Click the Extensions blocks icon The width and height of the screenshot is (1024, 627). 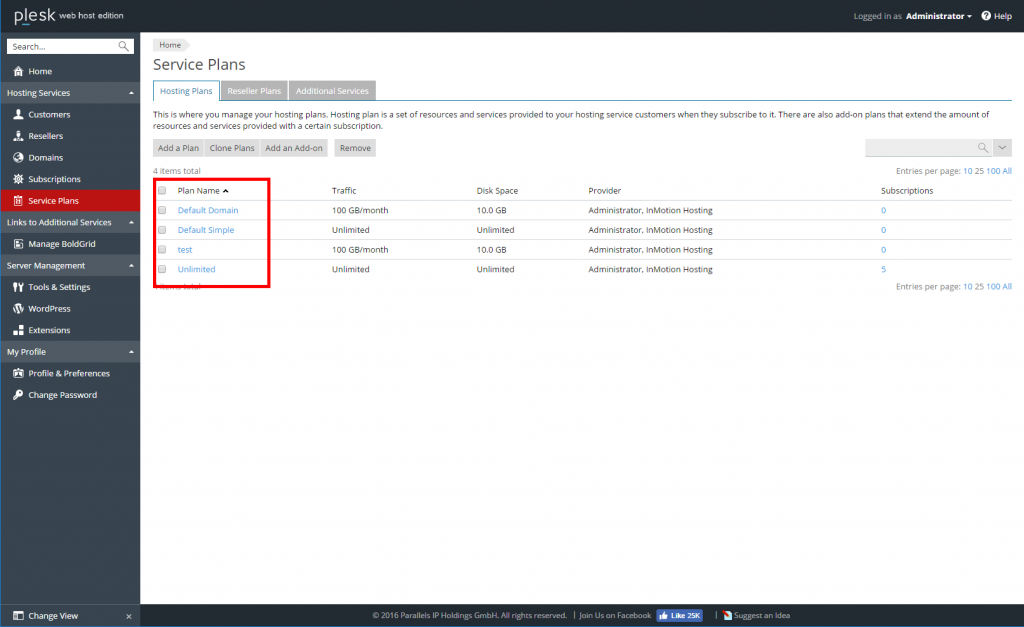coord(18,330)
